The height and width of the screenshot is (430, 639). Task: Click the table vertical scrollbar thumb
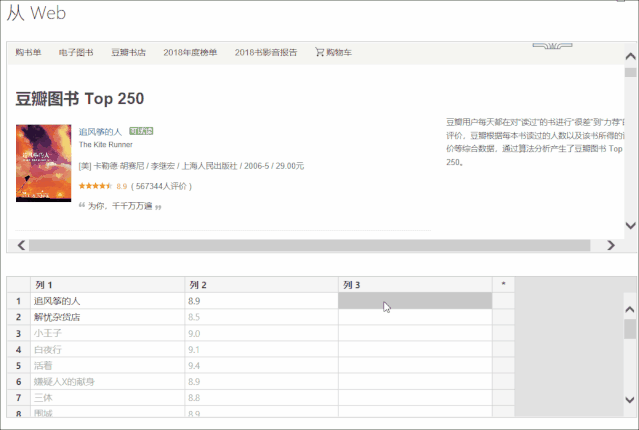pyautogui.click(x=630, y=329)
